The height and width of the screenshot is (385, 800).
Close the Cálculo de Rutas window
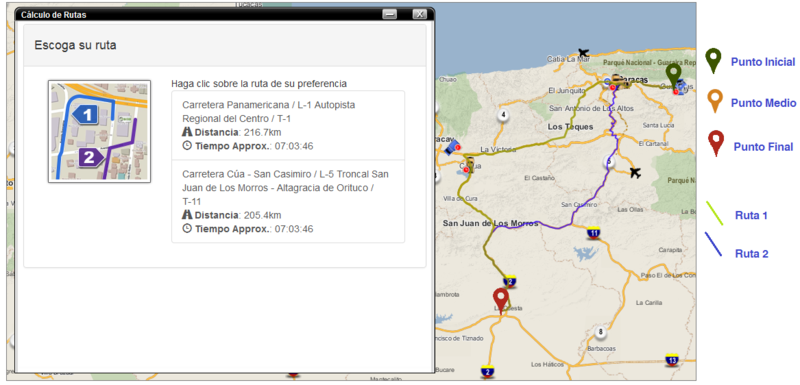[419, 14]
